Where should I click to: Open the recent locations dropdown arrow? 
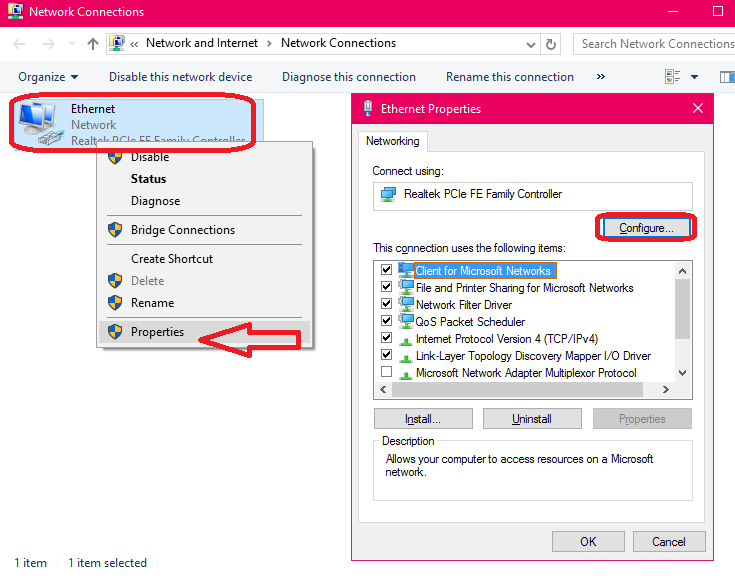tap(72, 44)
